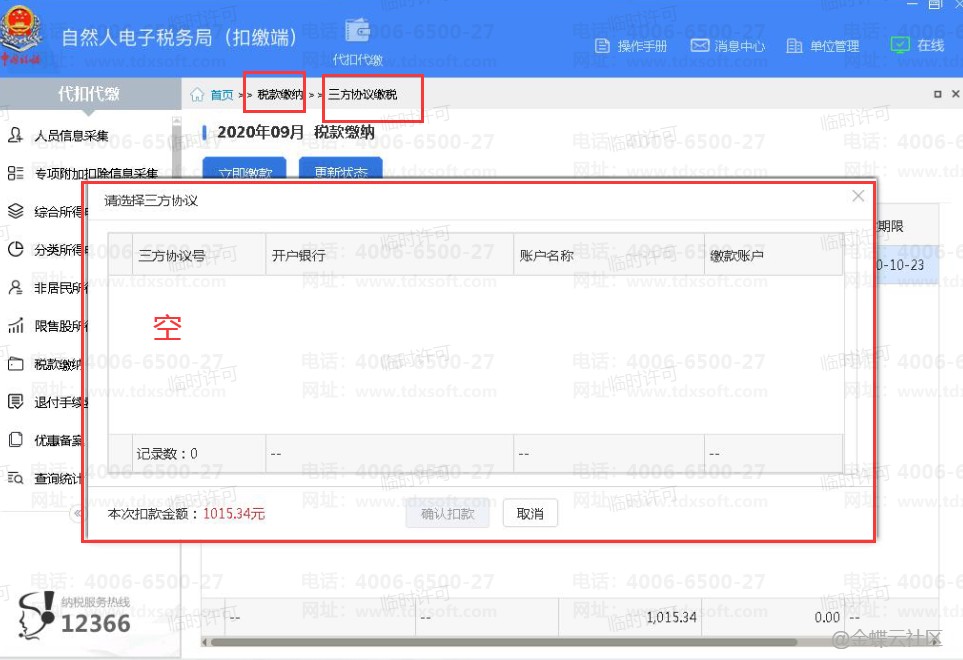Click the 专项附加扣除信息采集 list icon
The image size is (963, 660).
coord(15,173)
